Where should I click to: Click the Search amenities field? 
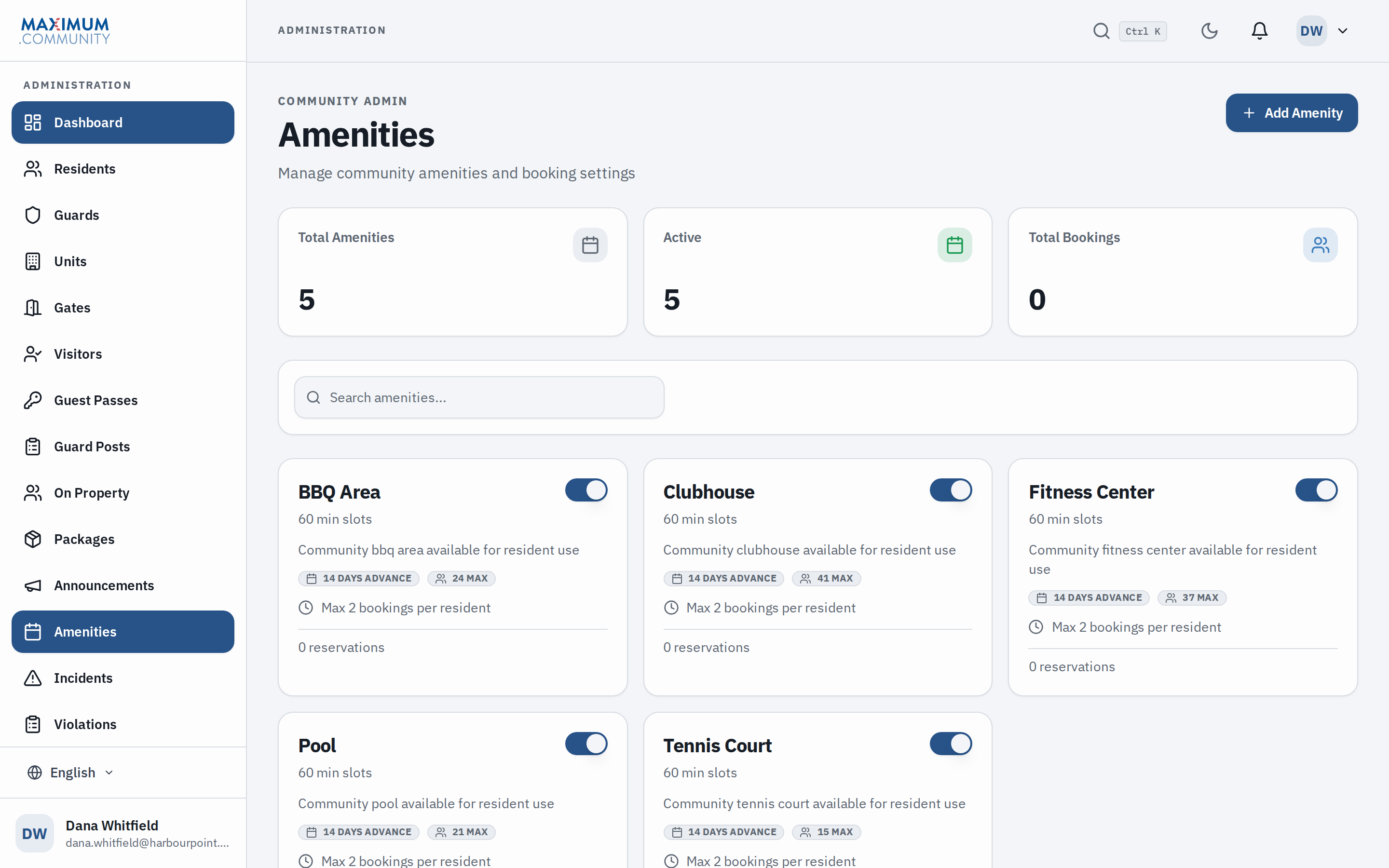[479, 397]
